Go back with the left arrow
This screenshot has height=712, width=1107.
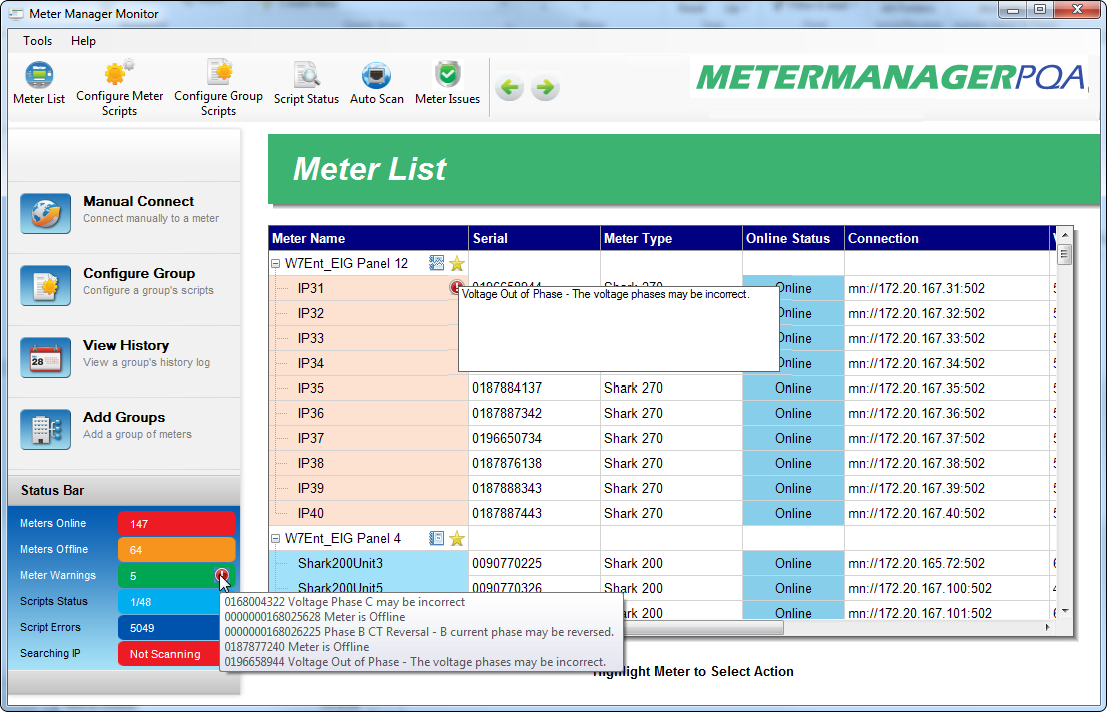(x=510, y=88)
